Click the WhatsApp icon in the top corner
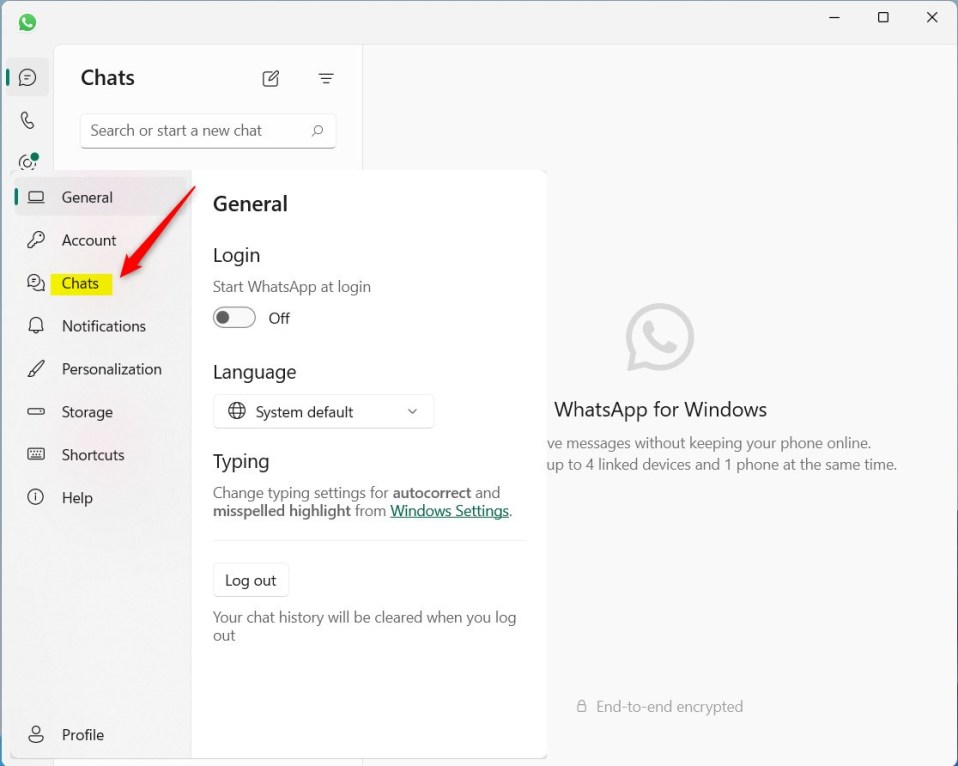958x766 pixels. pyautogui.click(x=25, y=21)
